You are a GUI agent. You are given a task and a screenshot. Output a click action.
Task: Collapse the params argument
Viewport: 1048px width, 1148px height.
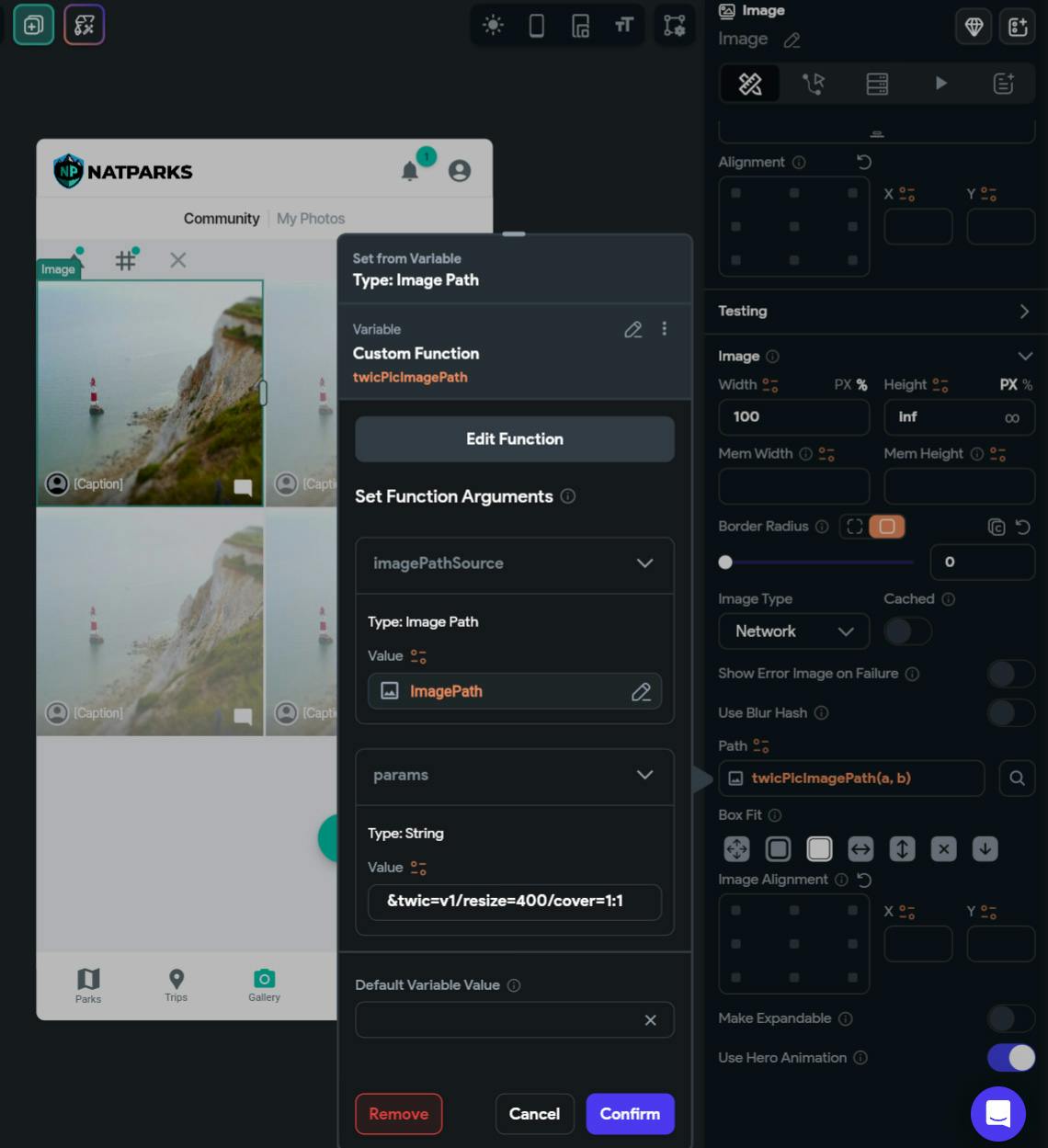[645, 776]
